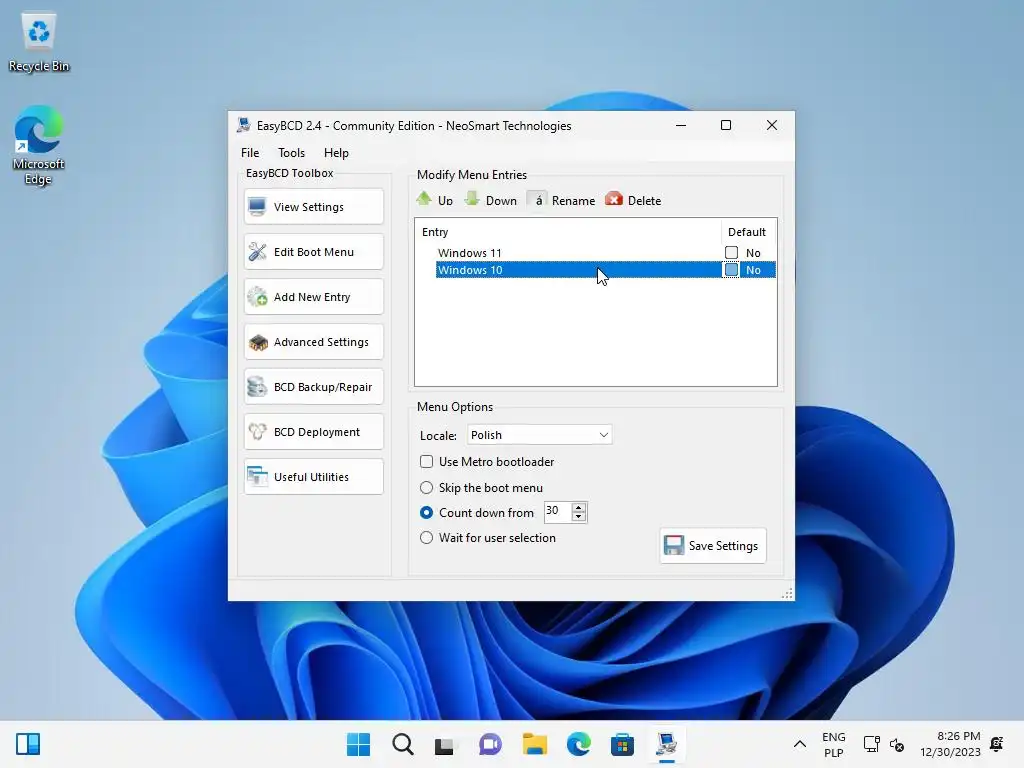Open the Windows Start menu
The width and height of the screenshot is (1024, 768).
[358, 744]
